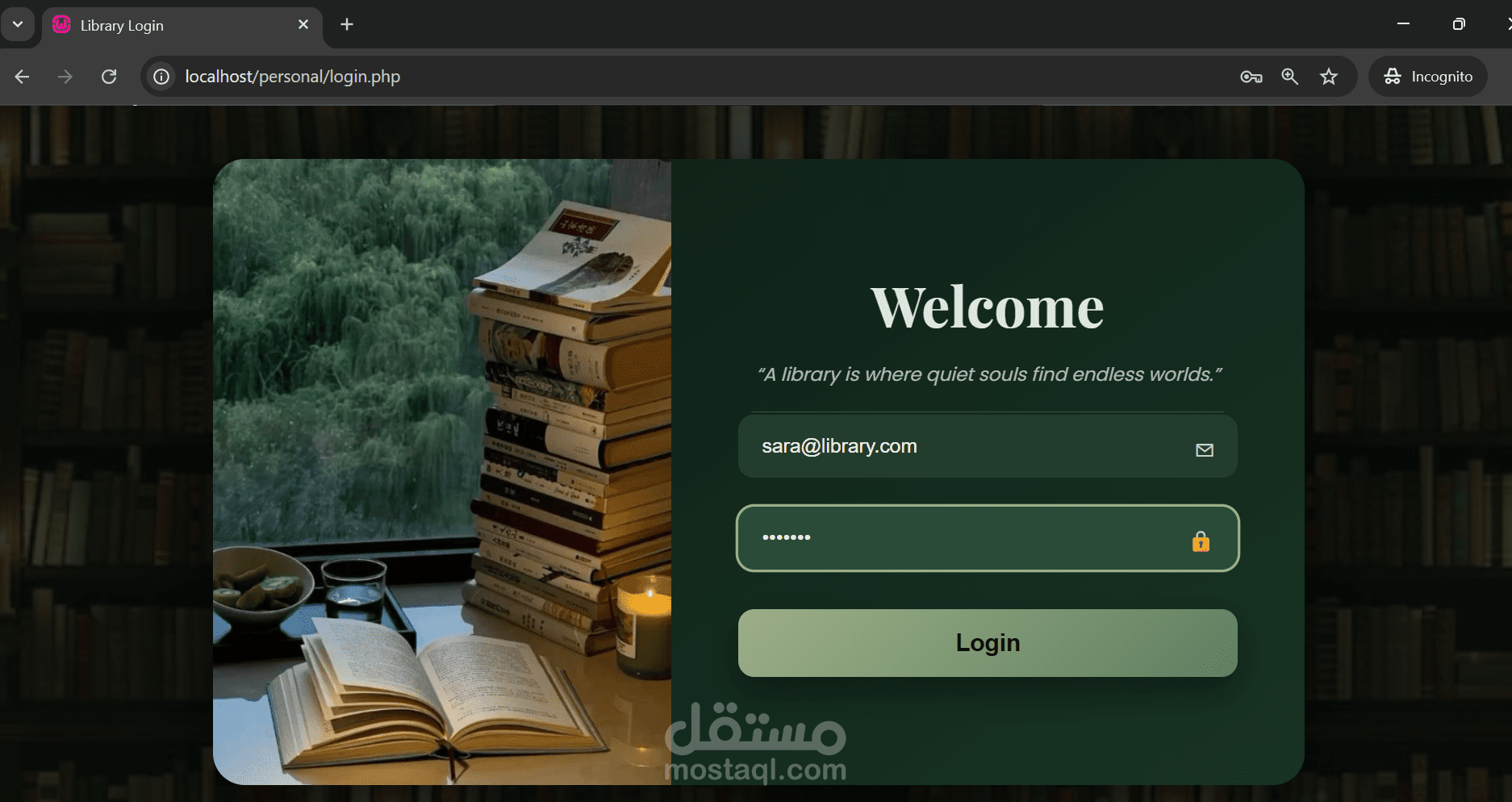
Task: Reload the login page
Action: click(109, 77)
